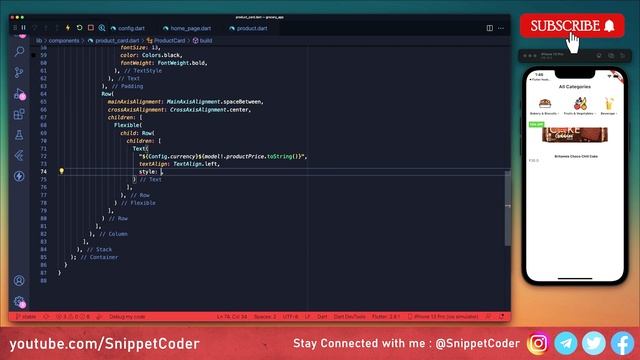Click the chocolate cake product image
Image resolution: width=640 pixels, height=360 pixels.
(x=575, y=135)
